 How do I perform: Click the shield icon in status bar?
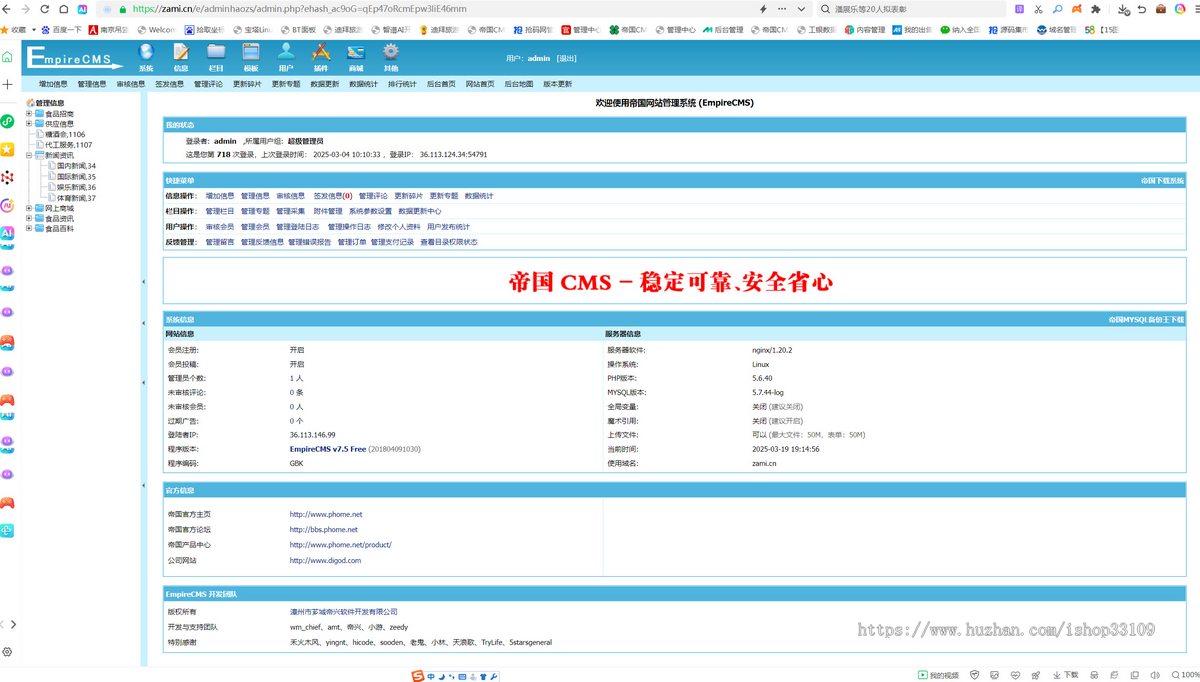click(975, 675)
